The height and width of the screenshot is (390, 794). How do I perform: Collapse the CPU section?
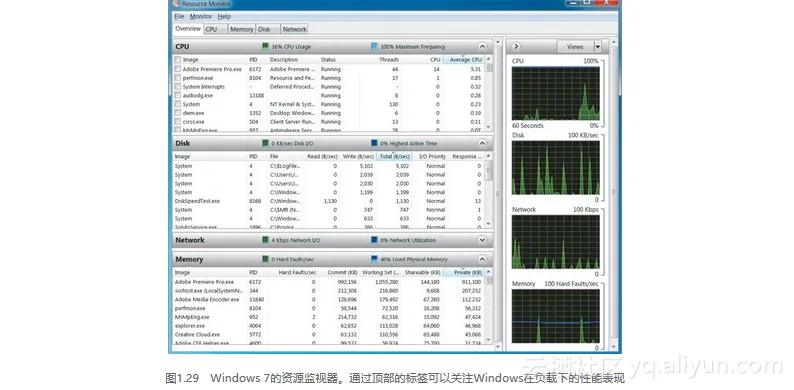tap(482, 47)
